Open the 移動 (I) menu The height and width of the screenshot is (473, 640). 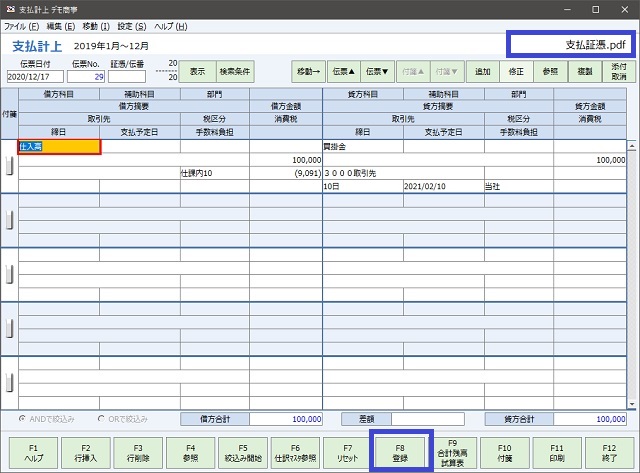click(x=96, y=27)
